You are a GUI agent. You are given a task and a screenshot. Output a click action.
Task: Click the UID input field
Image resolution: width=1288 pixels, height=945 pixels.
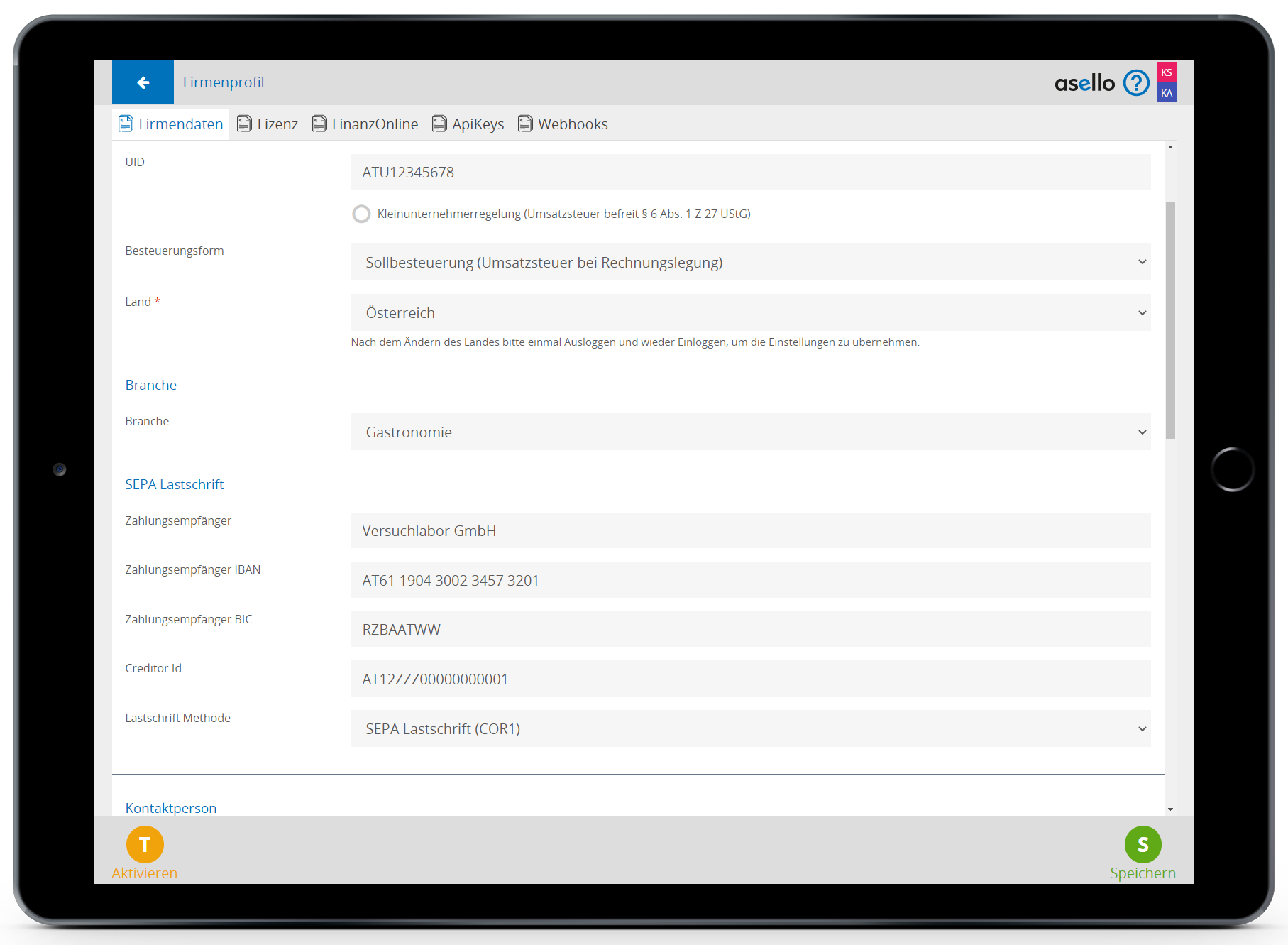point(749,173)
